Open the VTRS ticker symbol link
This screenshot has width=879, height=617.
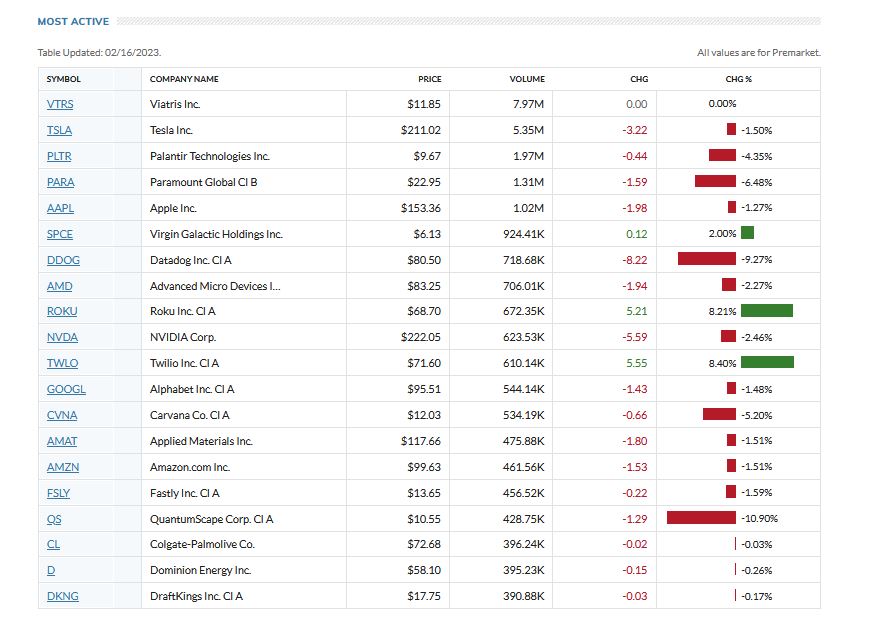[60, 104]
